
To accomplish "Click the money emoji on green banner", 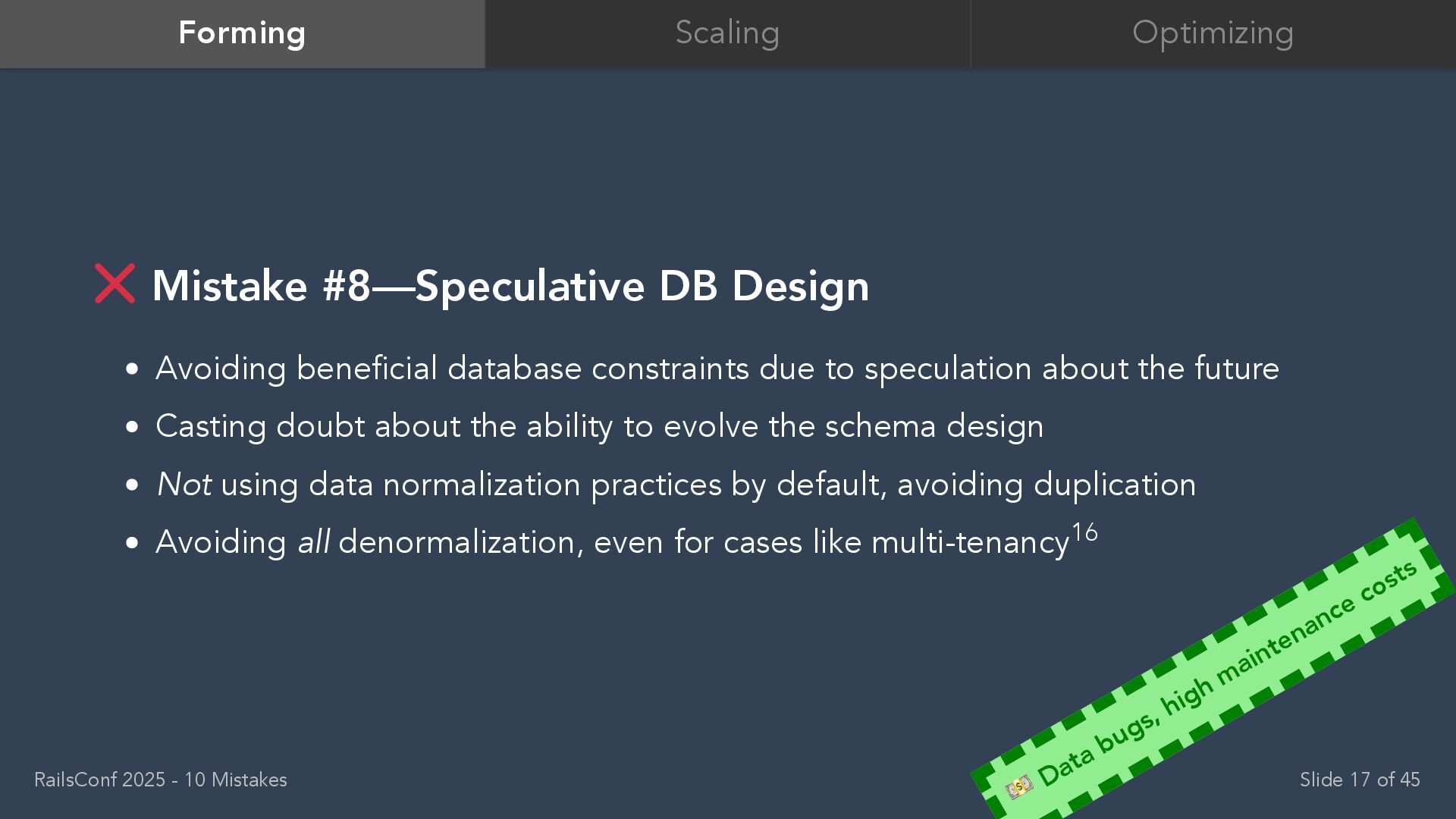I will tap(1018, 786).
